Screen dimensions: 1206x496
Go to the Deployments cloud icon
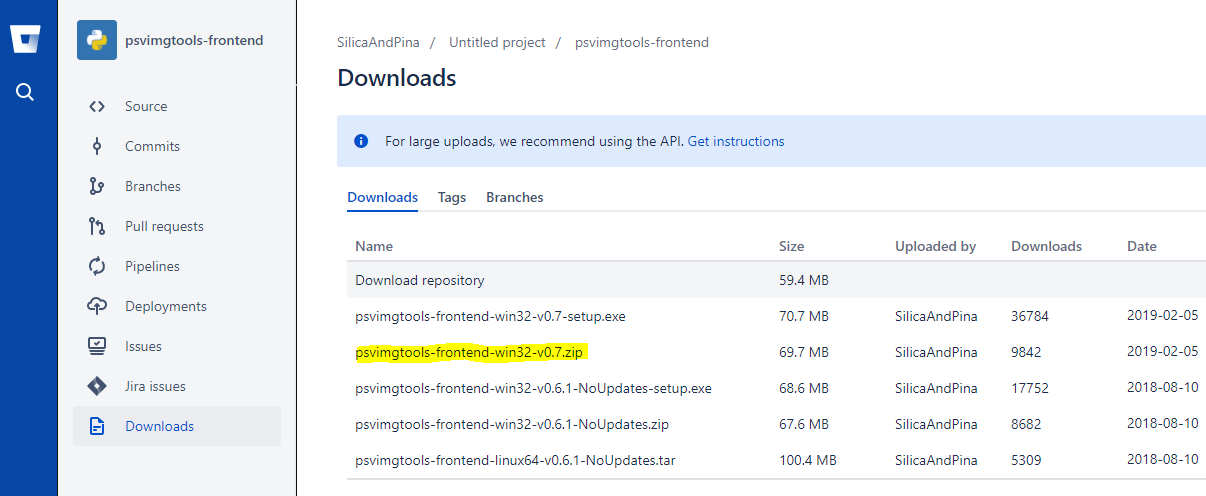[x=97, y=306]
